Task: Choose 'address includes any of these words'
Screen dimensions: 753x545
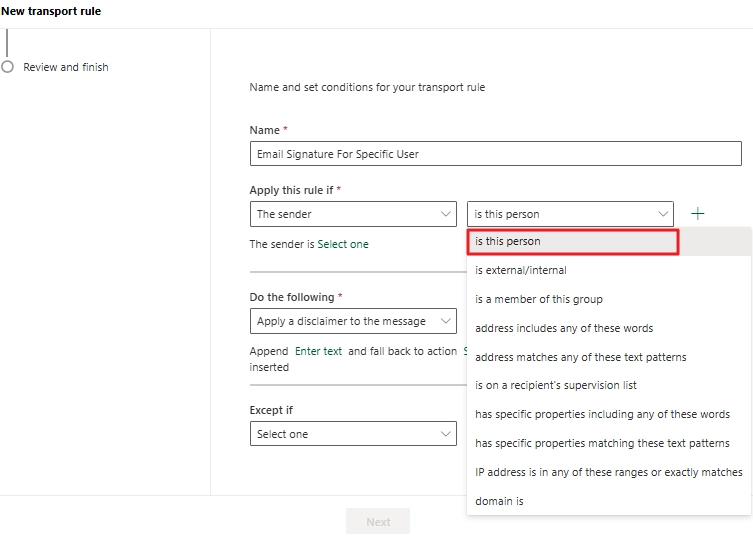Action: 609,328
